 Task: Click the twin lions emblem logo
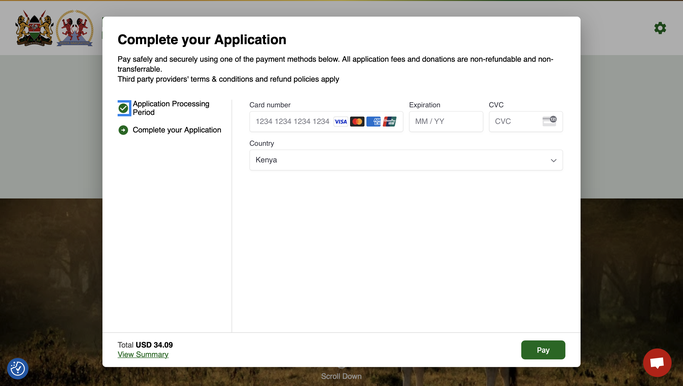point(74,28)
